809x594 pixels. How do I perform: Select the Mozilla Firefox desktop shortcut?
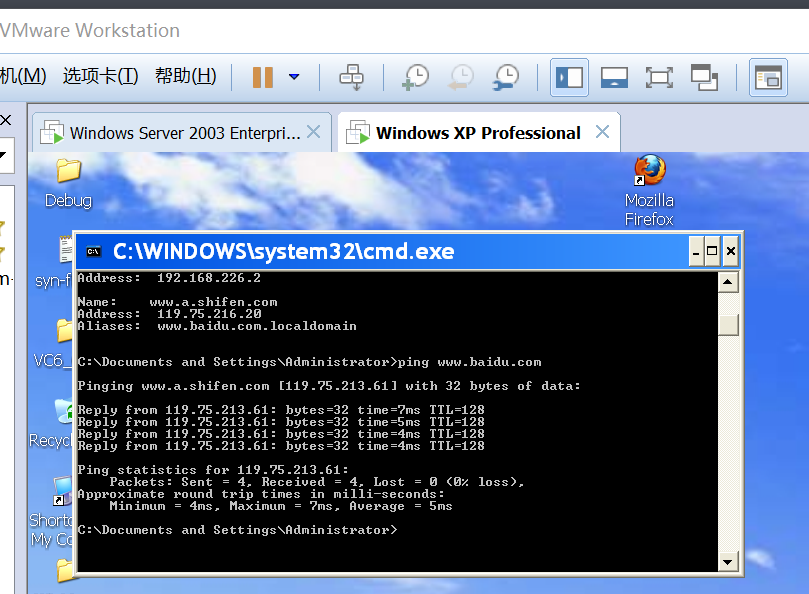[649, 190]
